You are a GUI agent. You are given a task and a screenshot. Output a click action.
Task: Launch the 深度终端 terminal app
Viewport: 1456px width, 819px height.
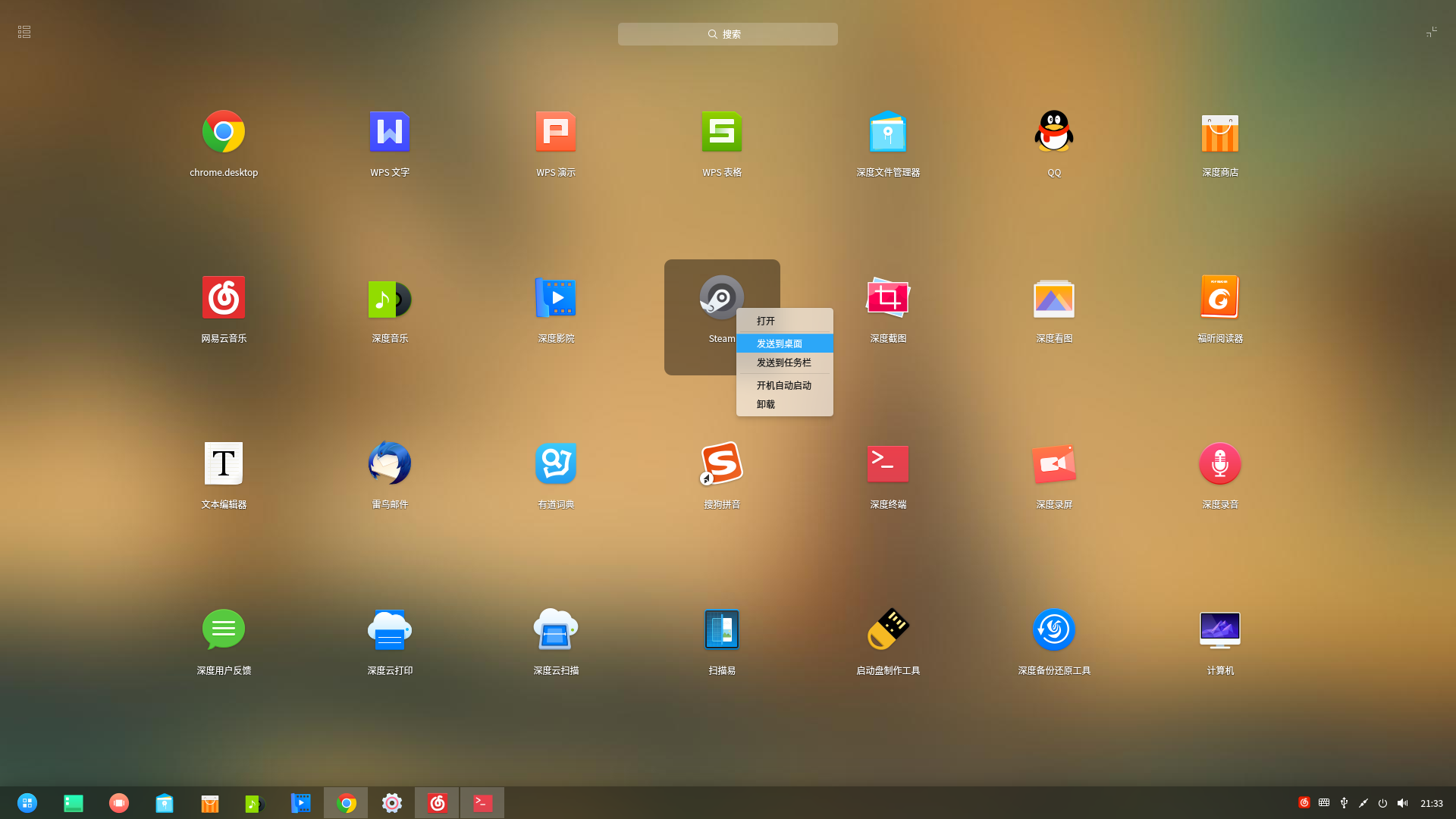888,464
